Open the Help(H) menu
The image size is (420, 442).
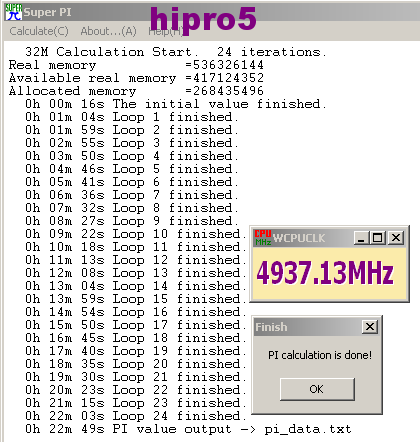[x=166, y=31]
